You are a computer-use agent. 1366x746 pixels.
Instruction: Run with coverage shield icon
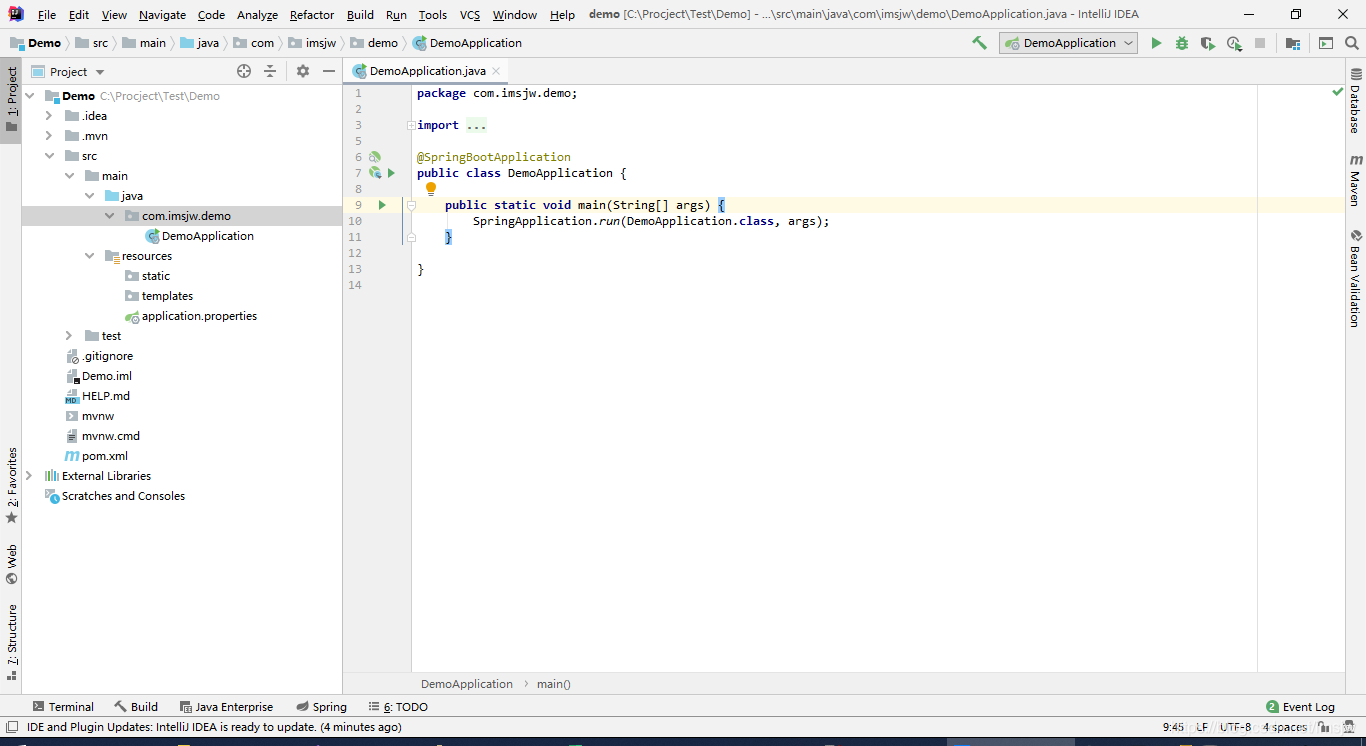[1208, 43]
